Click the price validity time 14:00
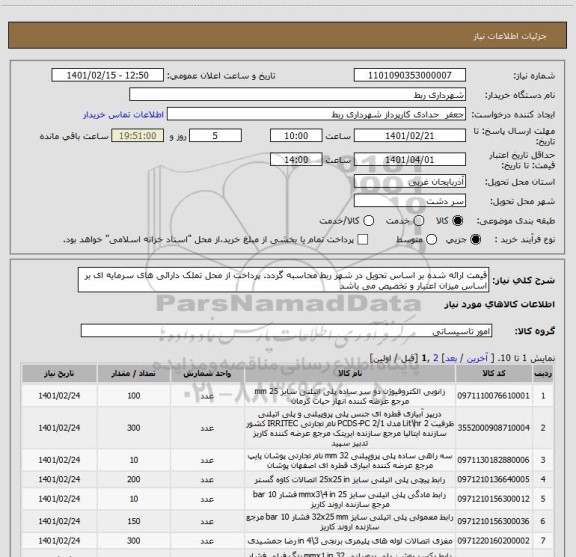This screenshot has height=557, width=576. [296, 159]
